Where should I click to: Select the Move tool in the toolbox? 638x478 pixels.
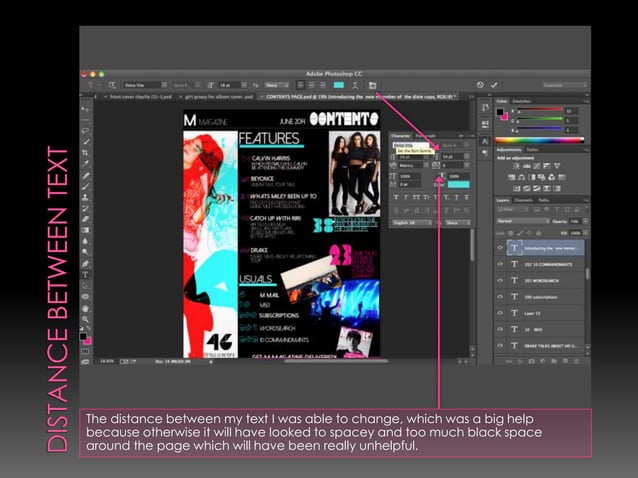pos(85,109)
